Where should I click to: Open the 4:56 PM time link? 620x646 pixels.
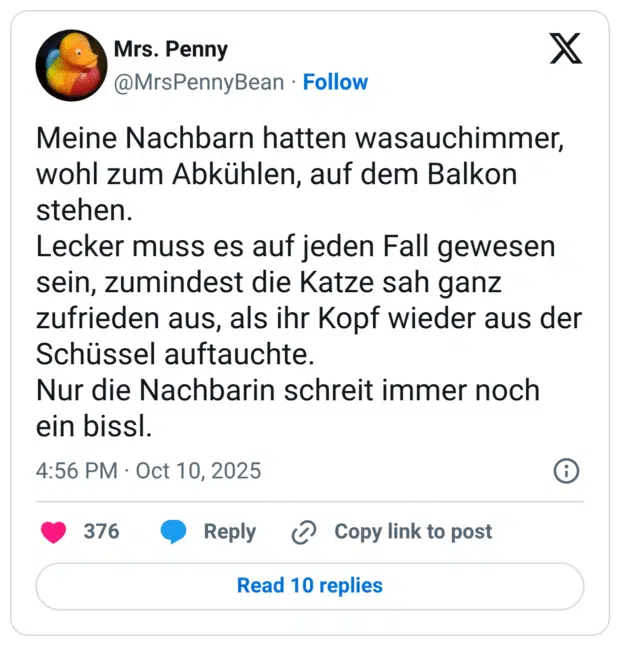click(76, 470)
